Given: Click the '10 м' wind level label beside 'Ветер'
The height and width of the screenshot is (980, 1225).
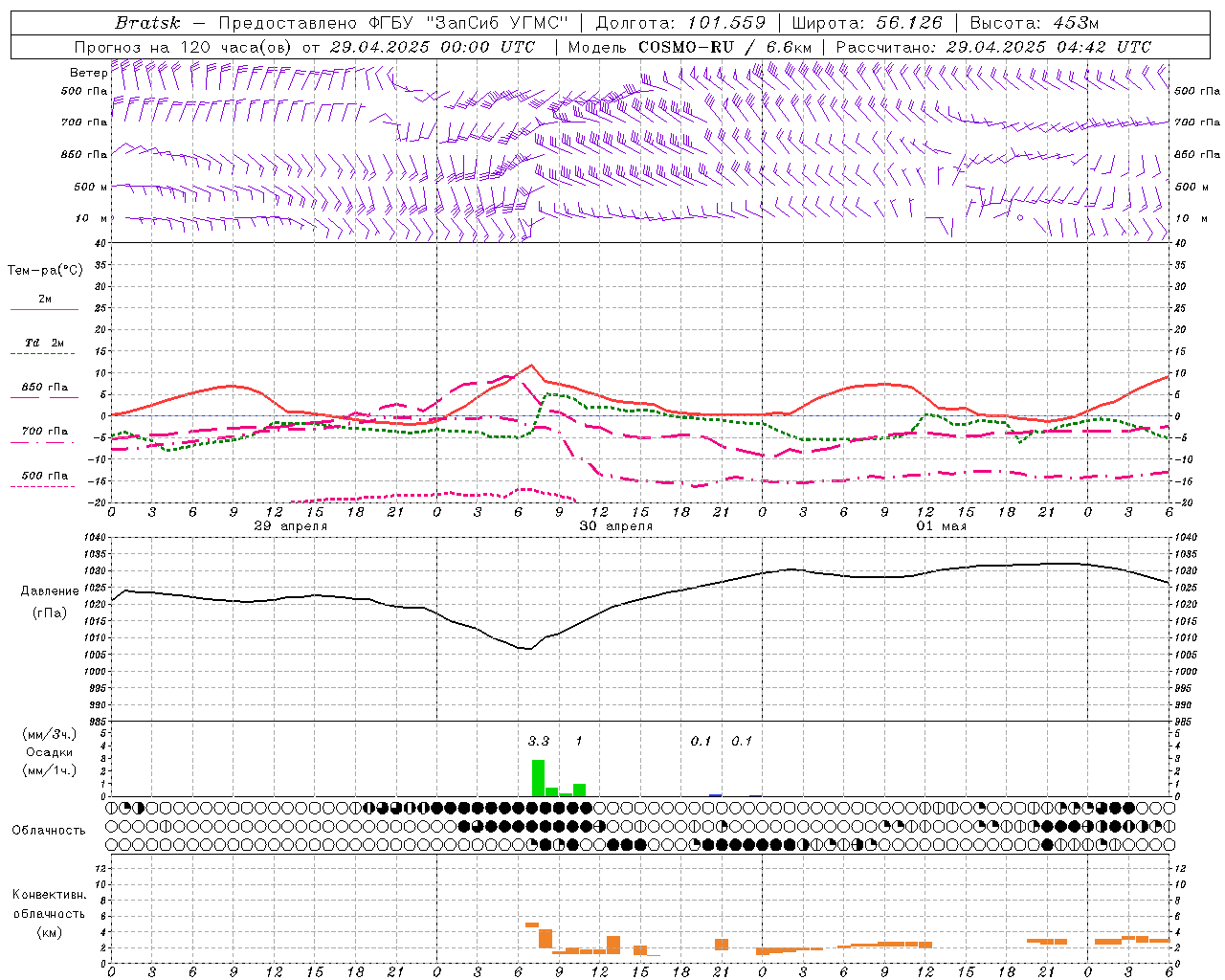Looking at the screenshot, I should (x=92, y=219).
